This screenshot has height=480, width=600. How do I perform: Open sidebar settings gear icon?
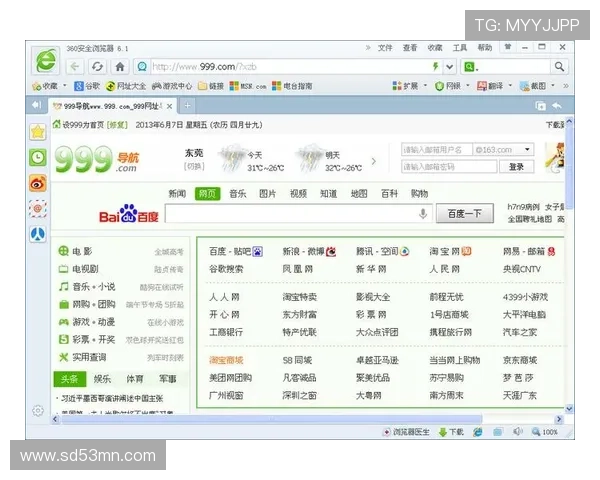pos(38,411)
